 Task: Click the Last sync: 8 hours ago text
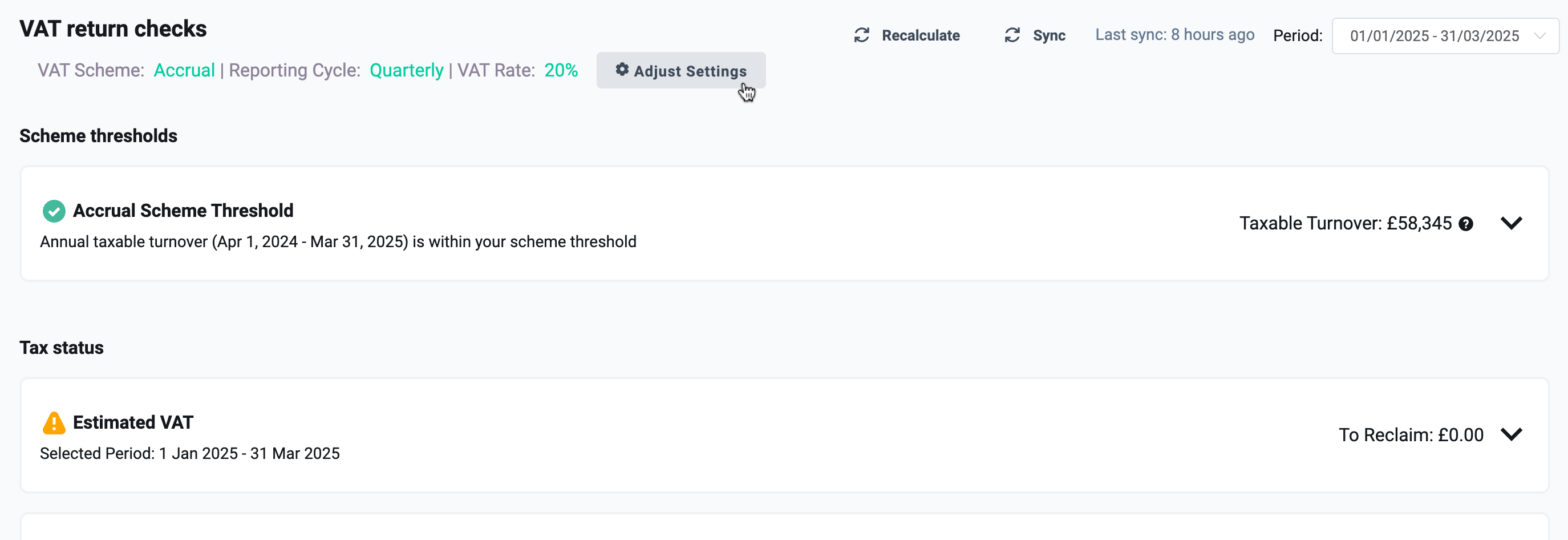tap(1174, 35)
